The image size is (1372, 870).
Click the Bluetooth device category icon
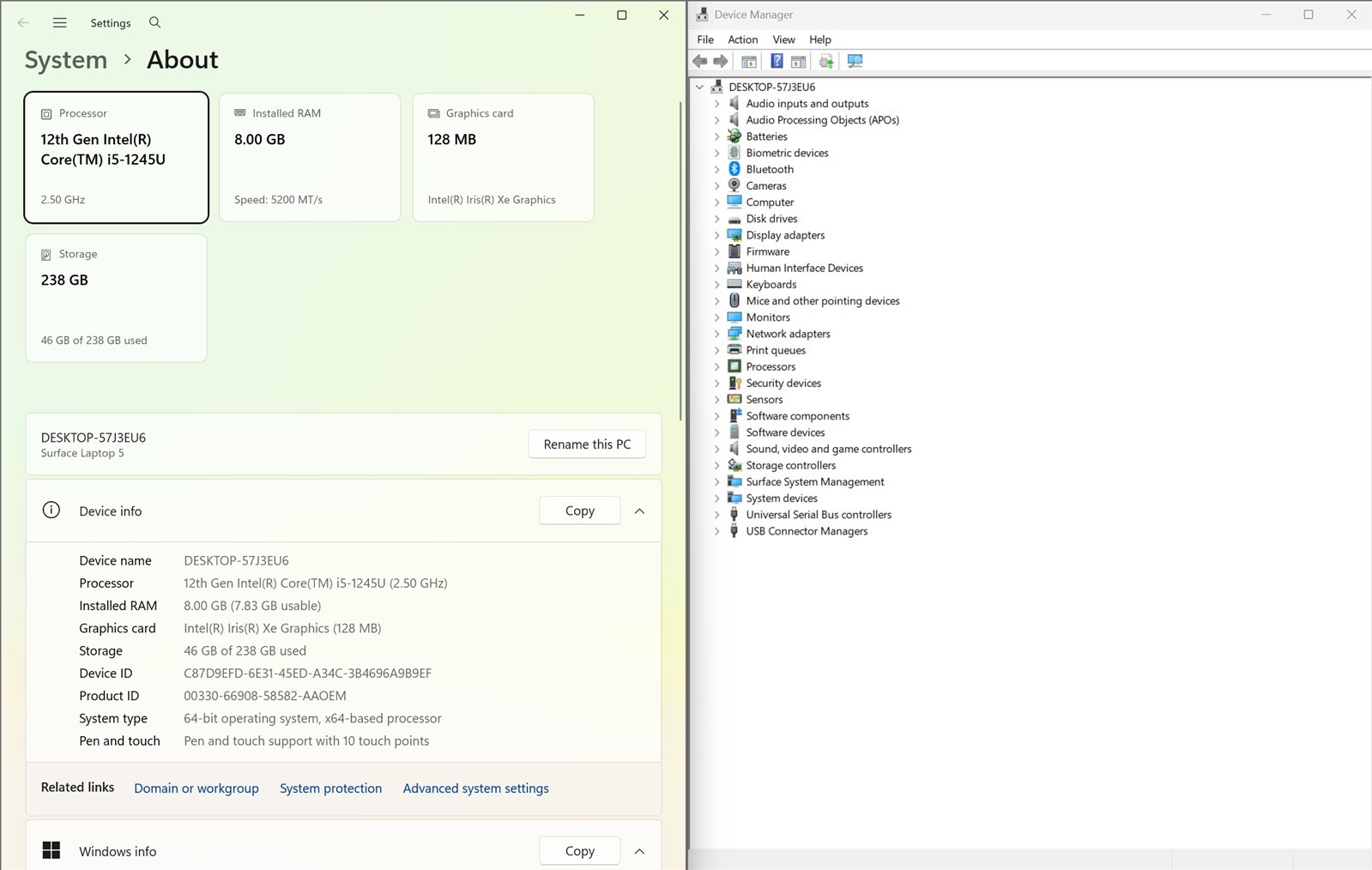[734, 169]
